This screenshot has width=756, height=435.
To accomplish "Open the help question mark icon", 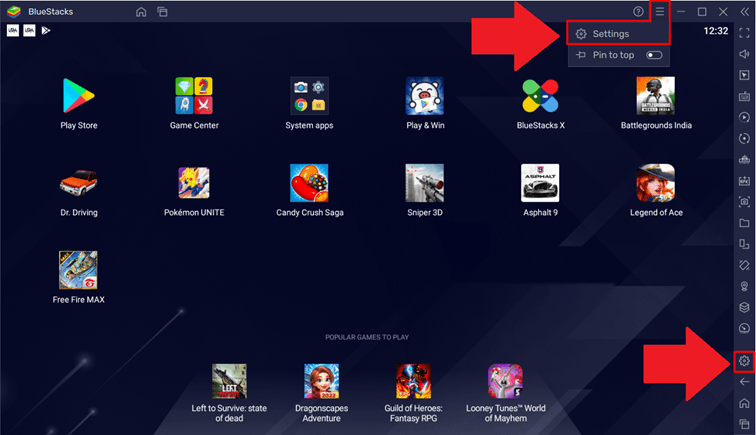I will [x=639, y=11].
